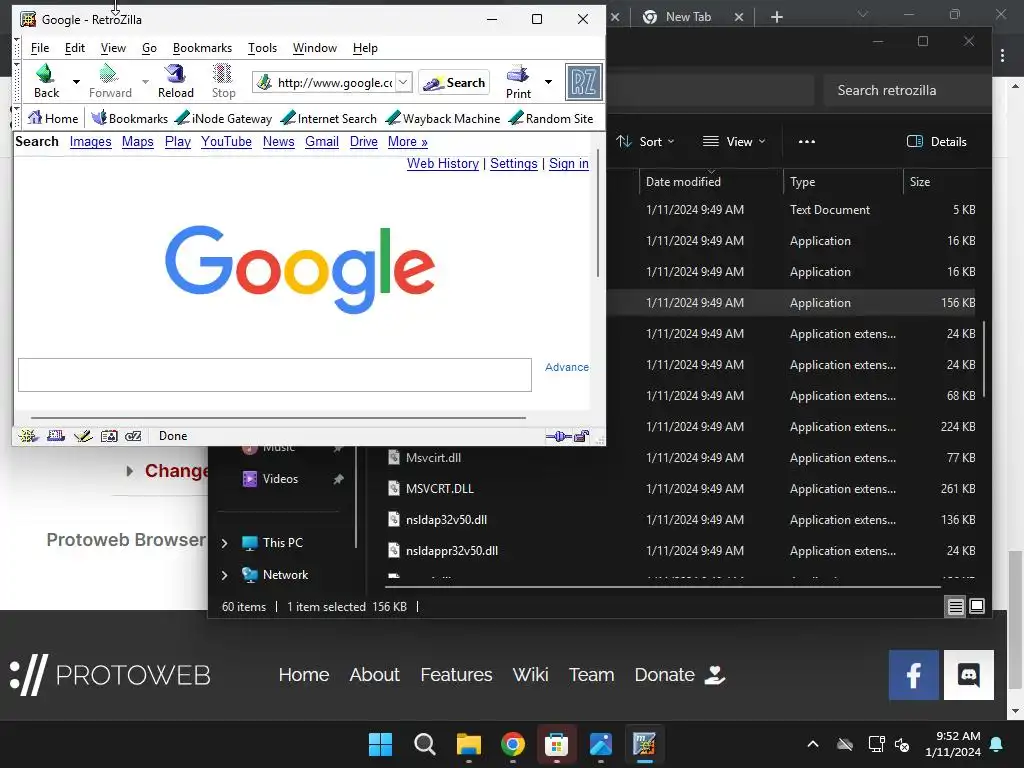Open the Sort dropdown in File Explorer
This screenshot has height=768, width=1024.
[645, 141]
